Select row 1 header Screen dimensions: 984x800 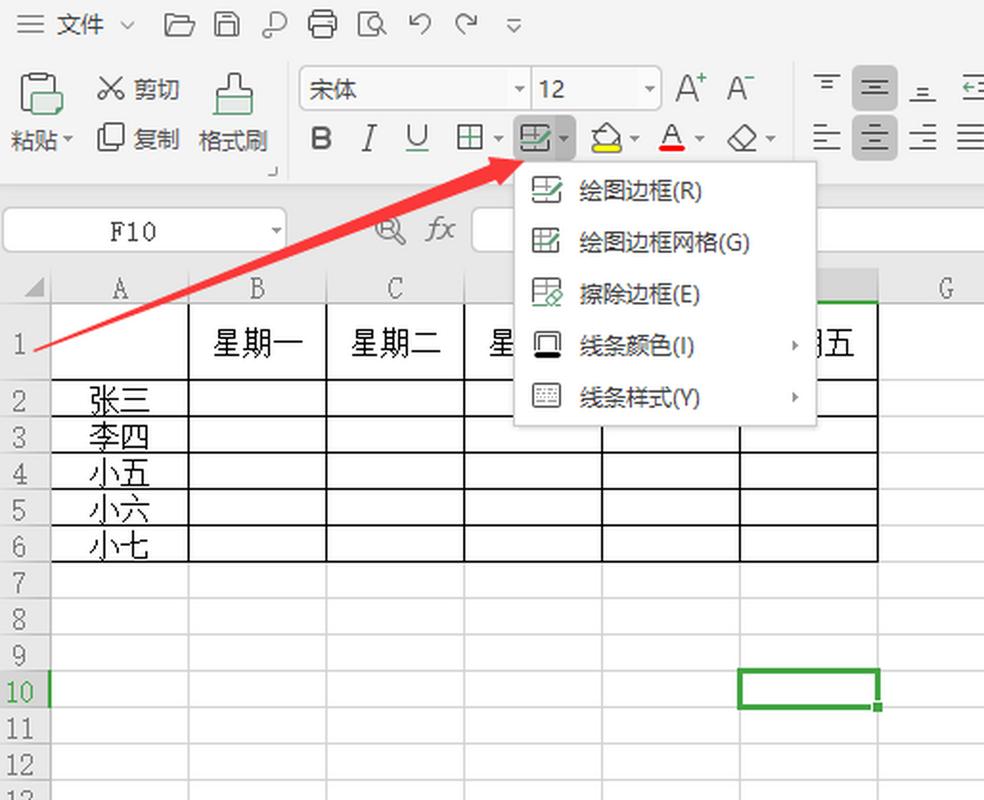point(25,343)
